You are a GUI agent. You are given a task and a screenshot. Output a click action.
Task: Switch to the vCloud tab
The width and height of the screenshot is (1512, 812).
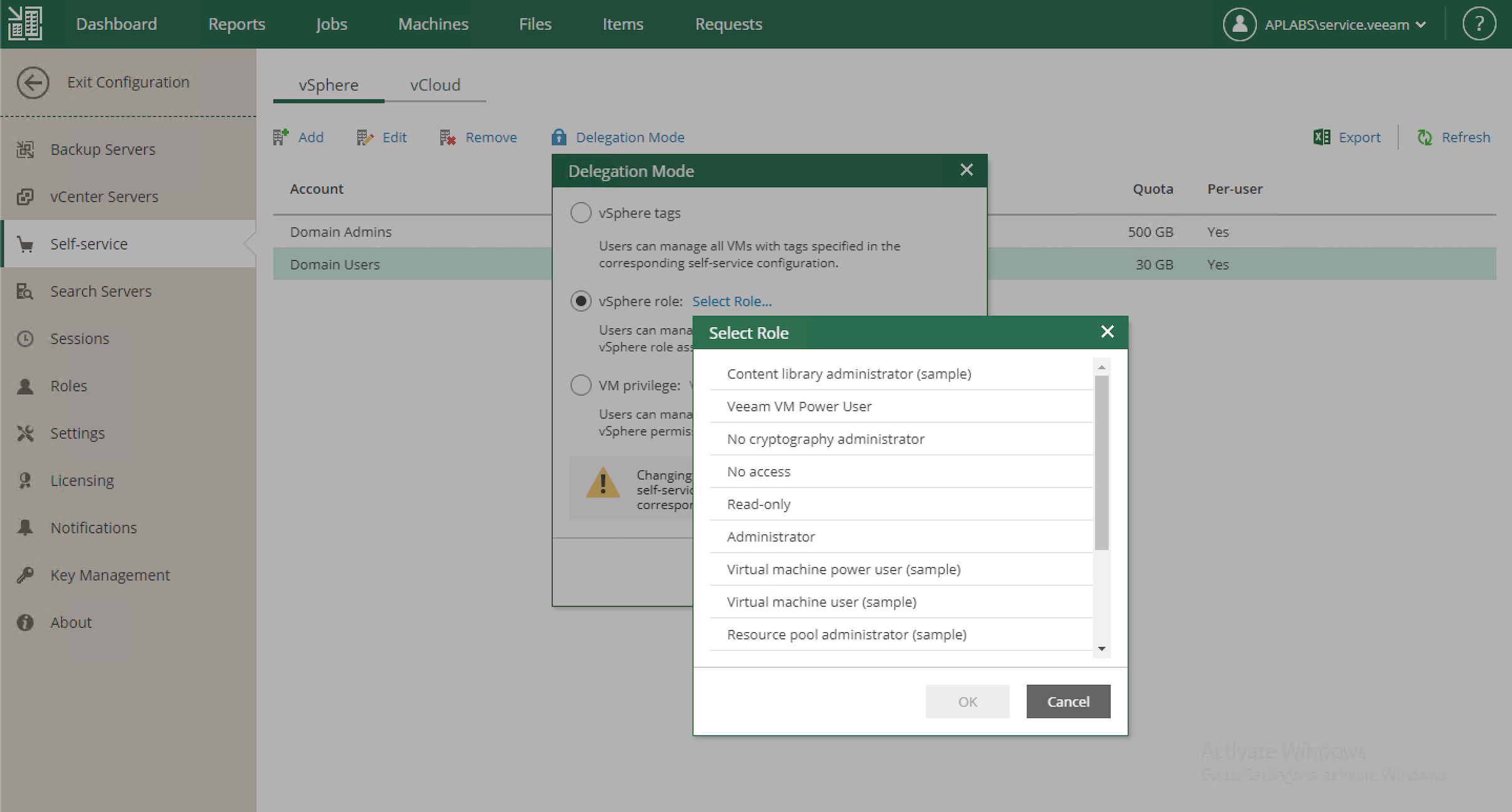coord(435,85)
